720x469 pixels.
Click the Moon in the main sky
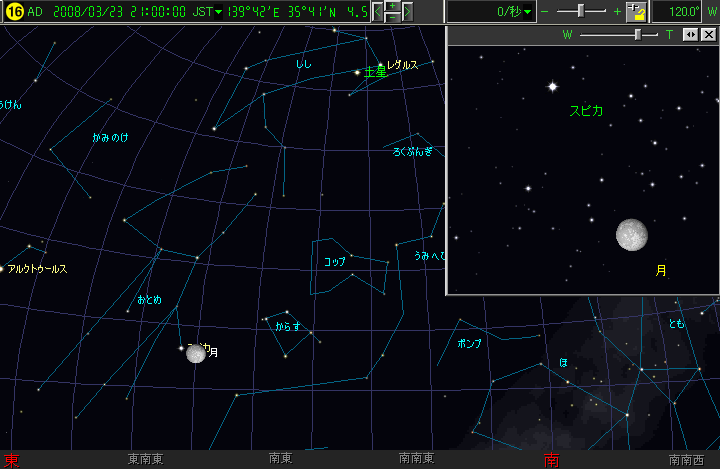[x=195, y=353]
